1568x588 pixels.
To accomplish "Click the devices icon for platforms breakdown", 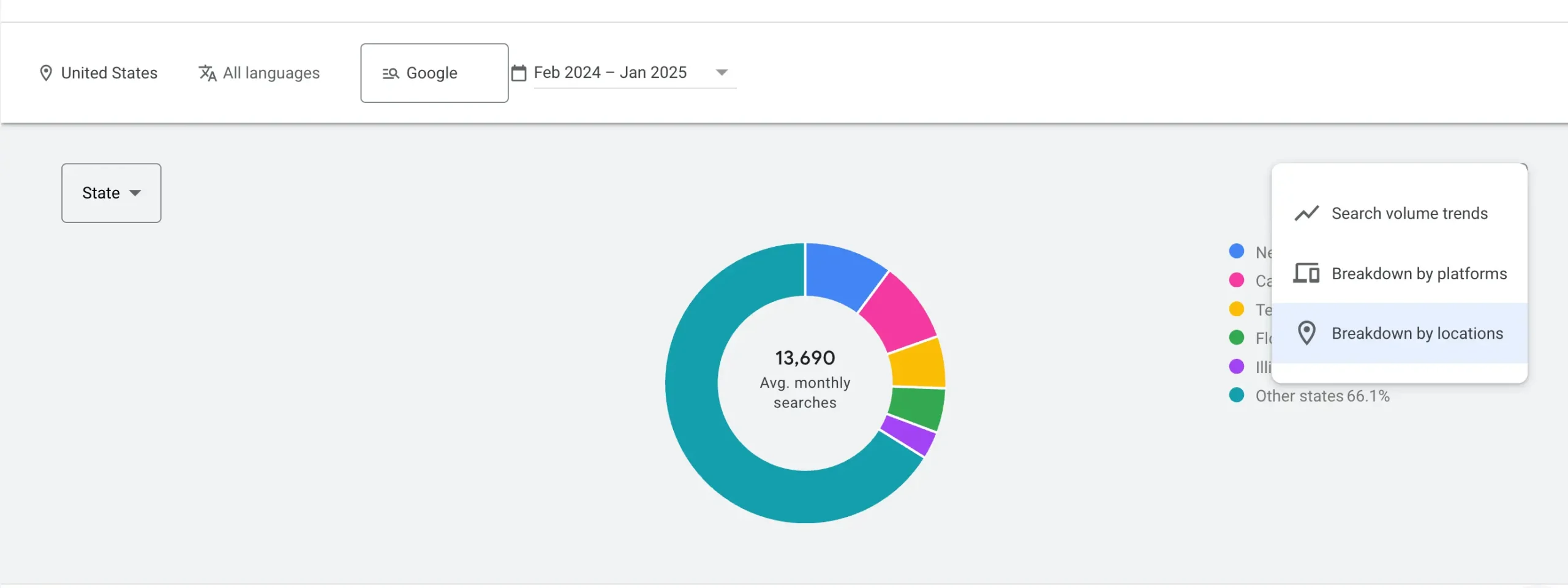I will point(1306,273).
